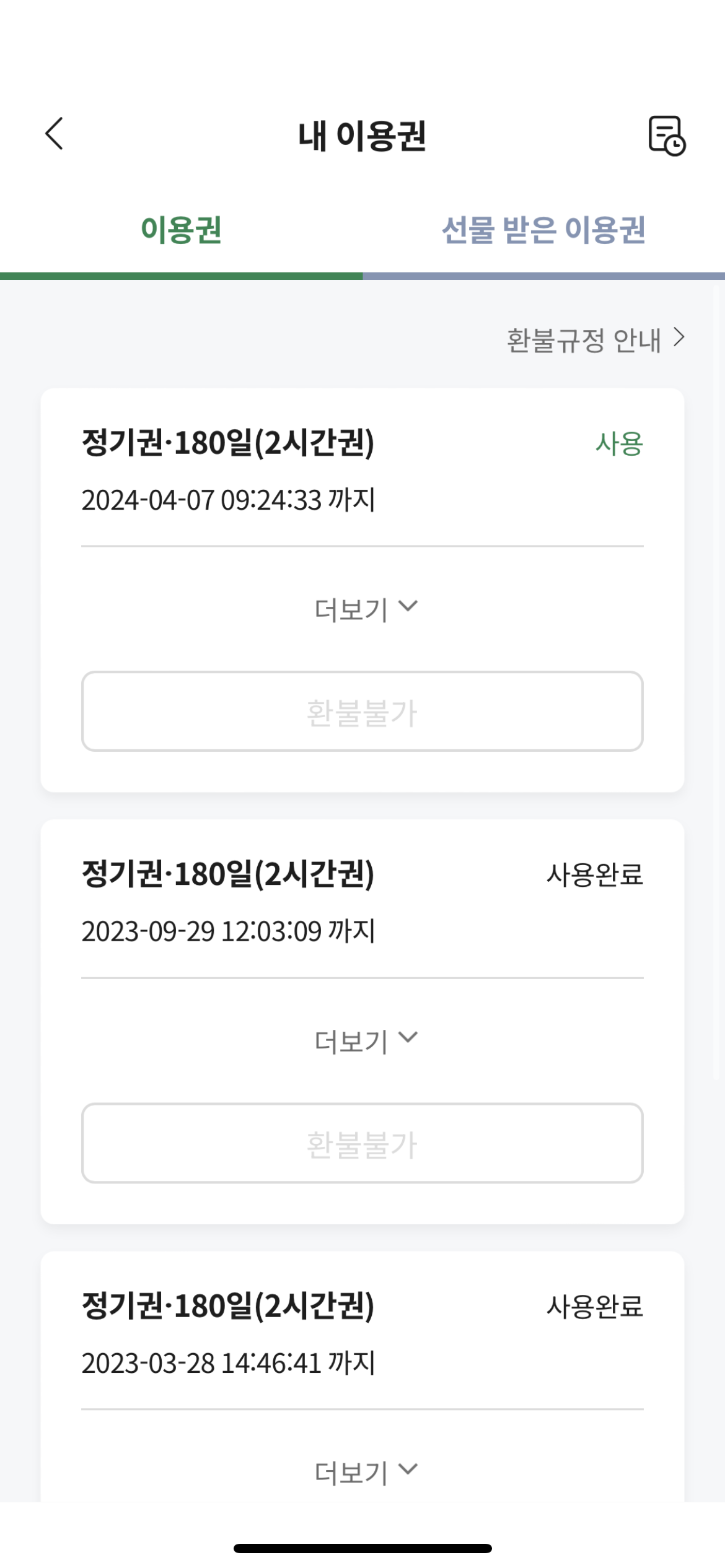This screenshot has height=1568, width=725.
Task: Select the pass title expiring 2023-03-28
Action: (228, 1306)
